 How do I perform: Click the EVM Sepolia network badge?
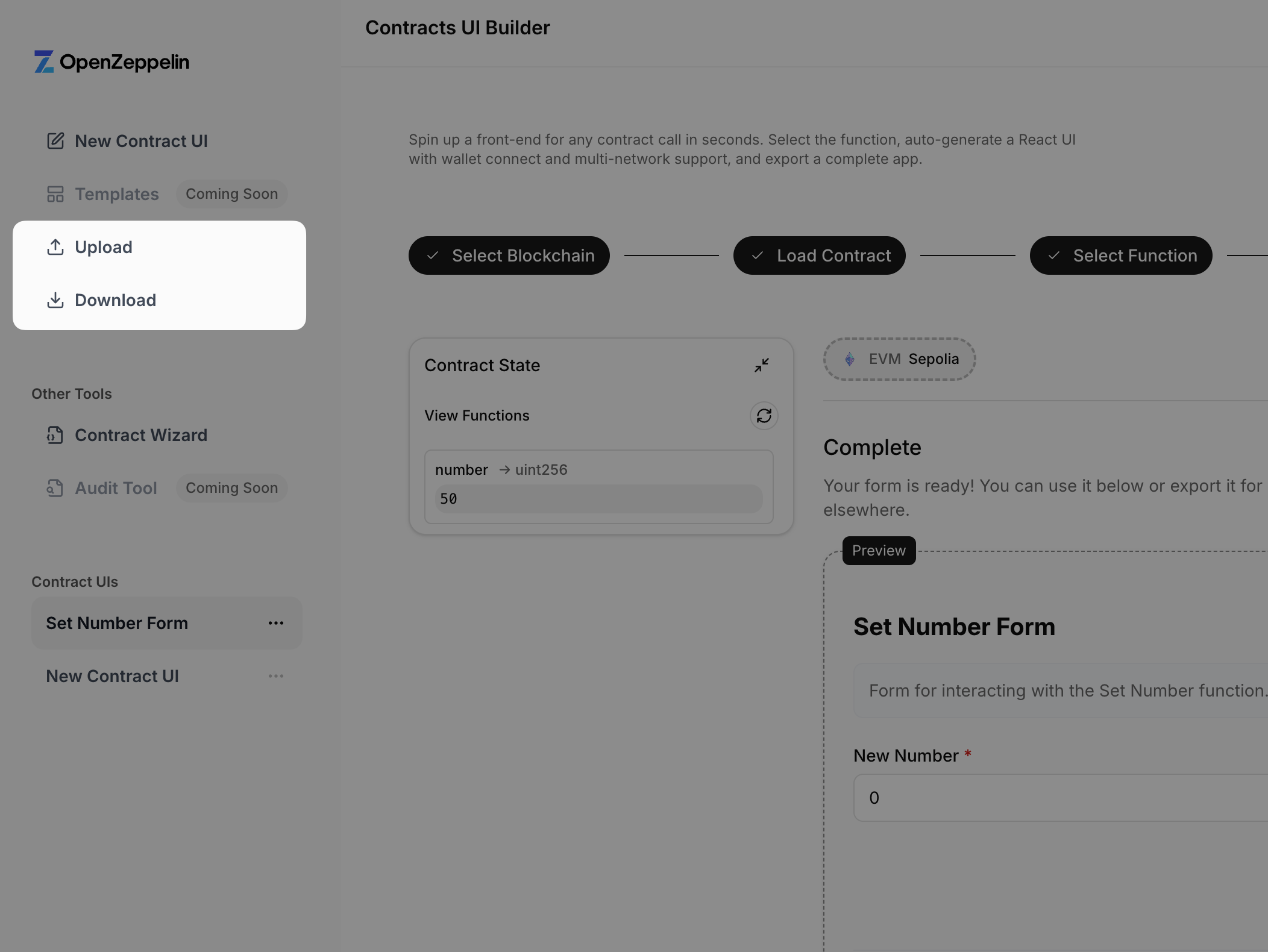900,359
